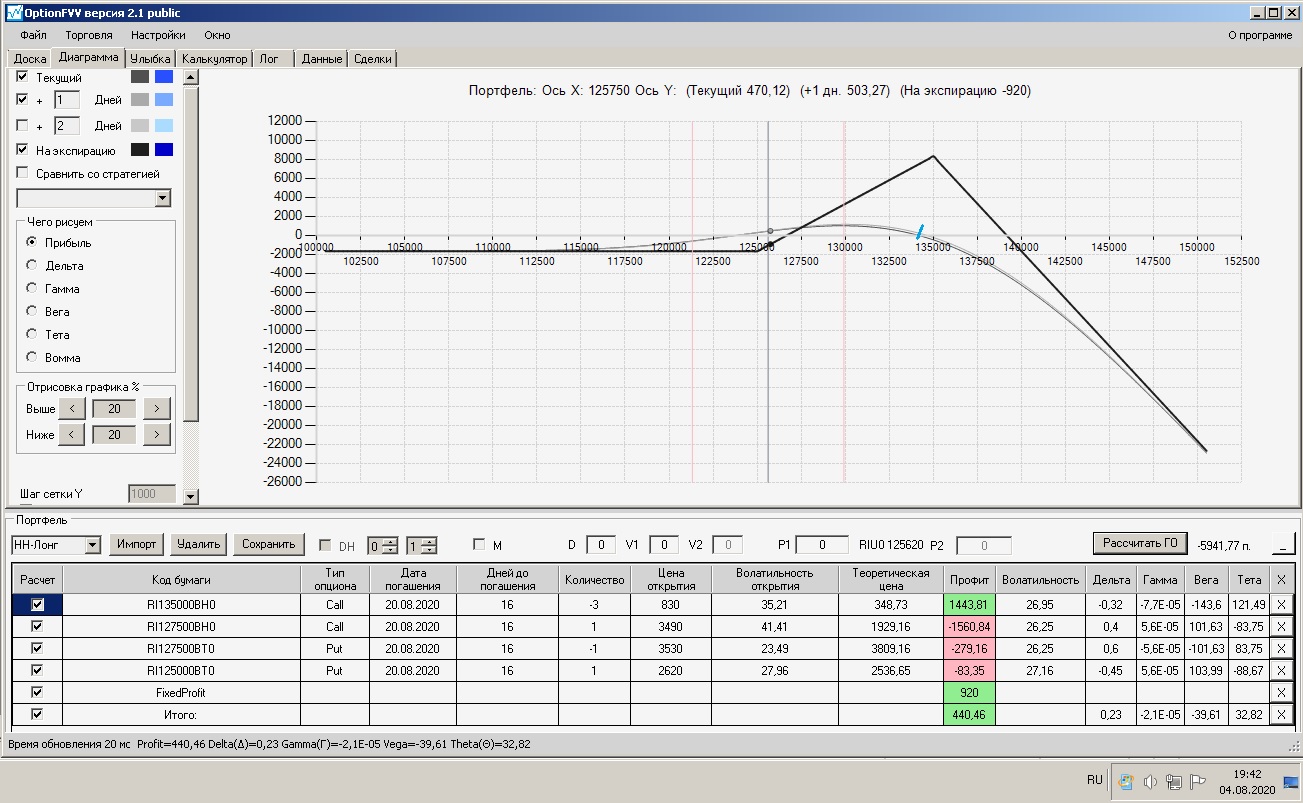Open the Настройки menu
Viewport: 1303px width, 803px height.
pyautogui.click(x=158, y=35)
